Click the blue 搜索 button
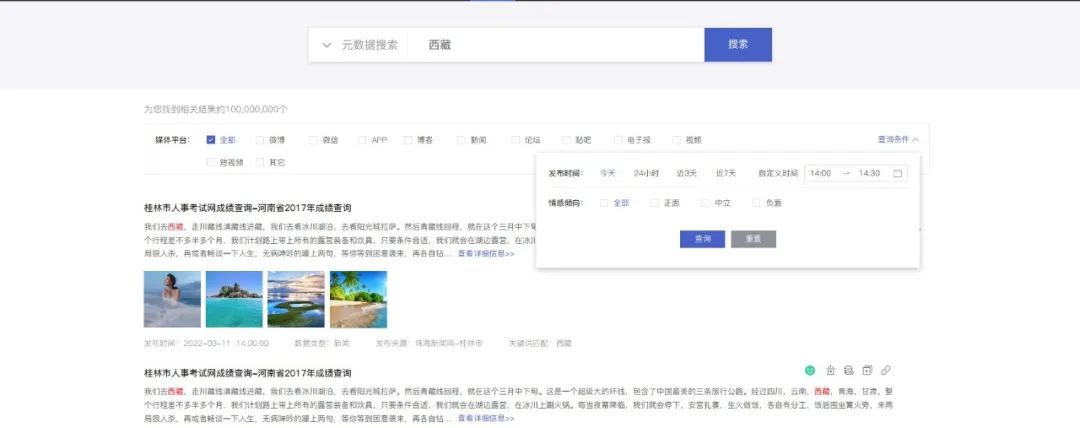Image resolution: width=1080 pixels, height=428 pixels. (x=738, y=45)
